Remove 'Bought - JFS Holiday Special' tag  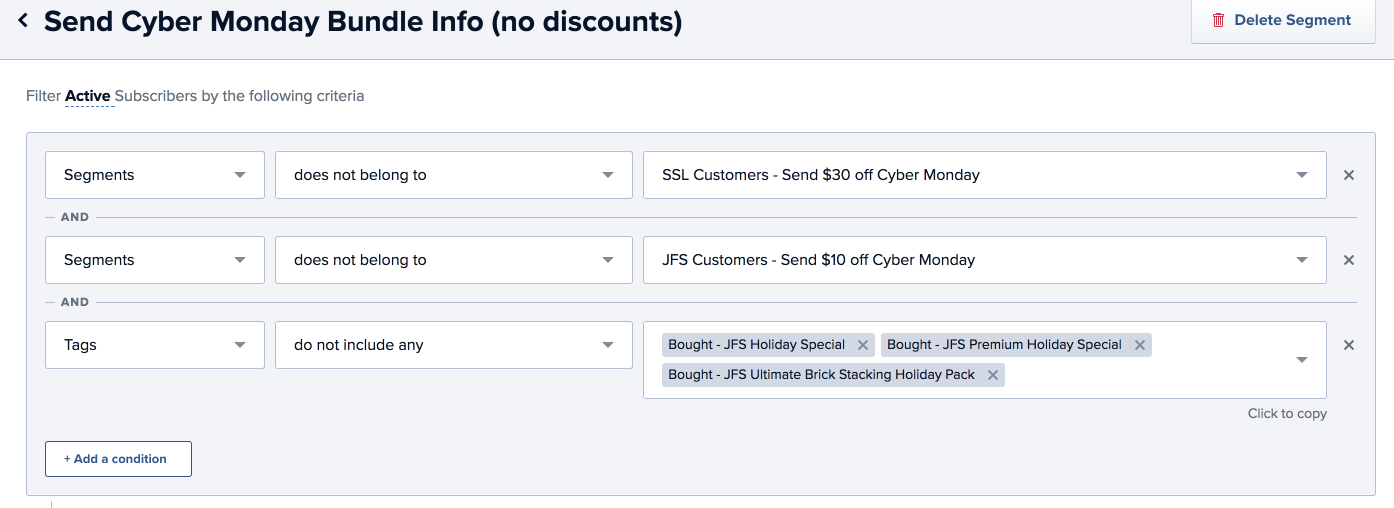(863, 345)
